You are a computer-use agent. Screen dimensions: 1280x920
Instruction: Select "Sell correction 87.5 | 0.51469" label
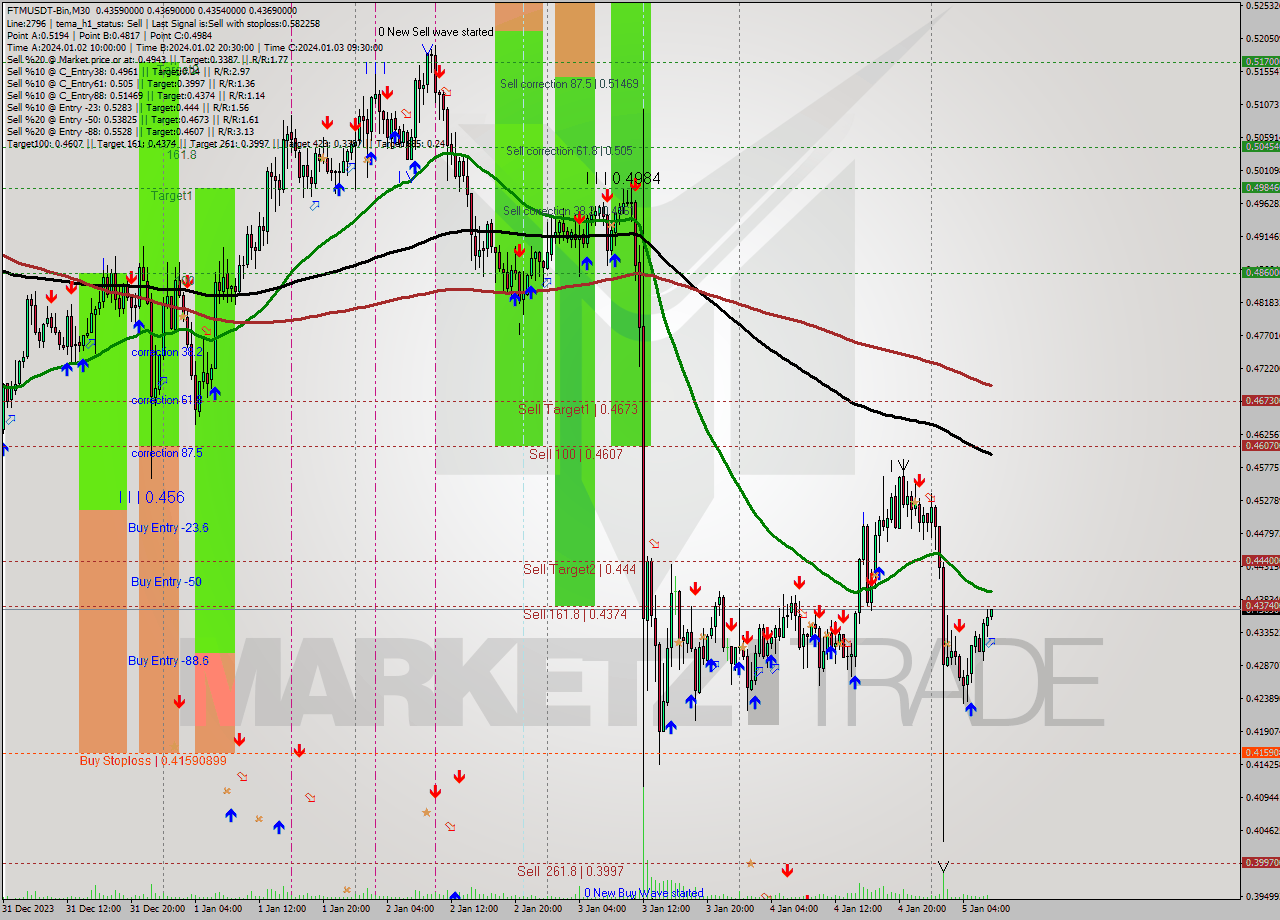pos(569,84)
